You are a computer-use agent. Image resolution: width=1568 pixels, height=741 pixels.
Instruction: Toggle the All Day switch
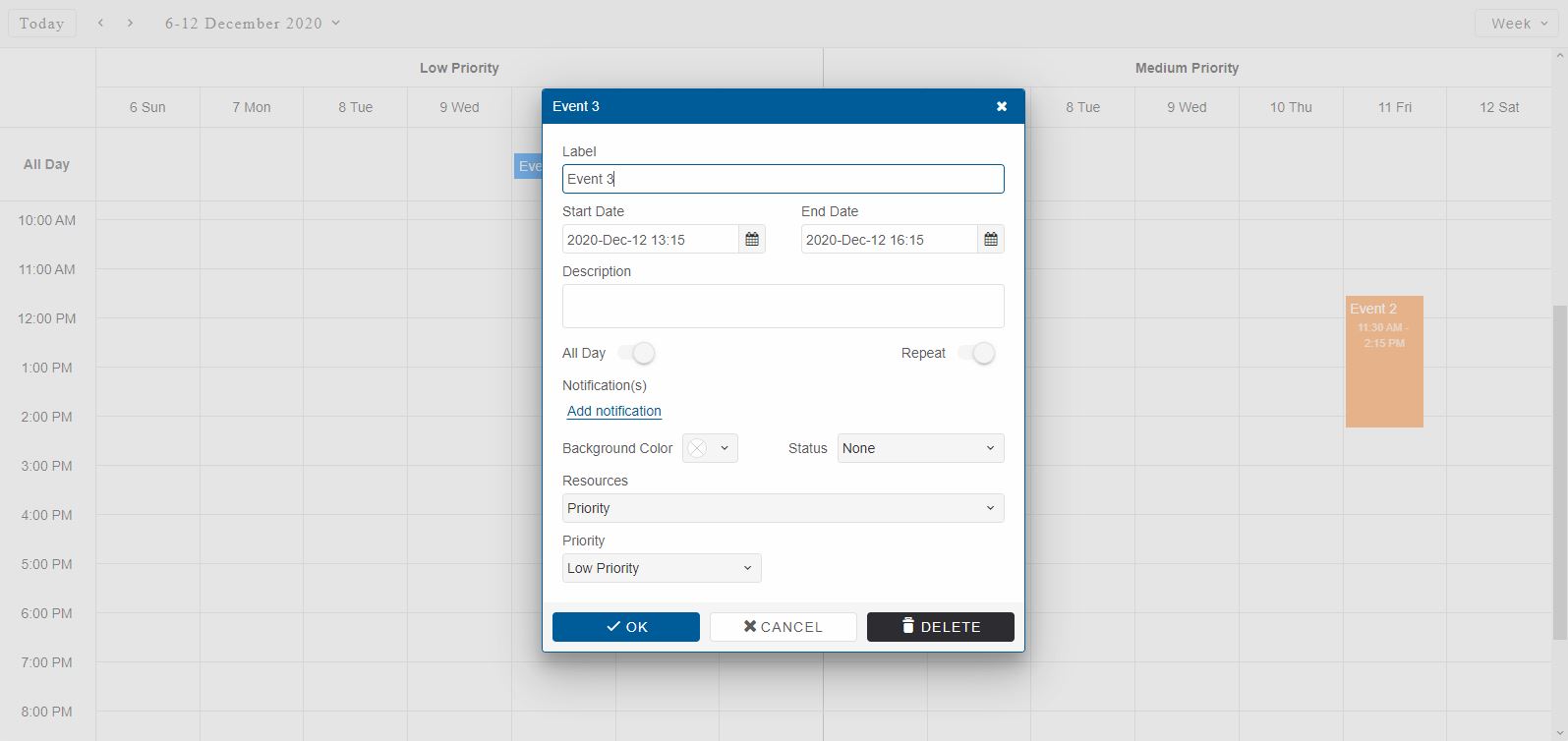coord(636,353)
